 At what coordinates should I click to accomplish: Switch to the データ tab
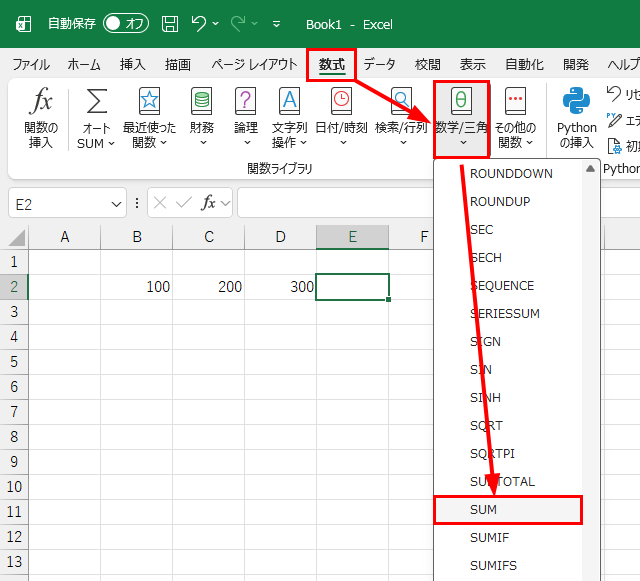[379, 65]
